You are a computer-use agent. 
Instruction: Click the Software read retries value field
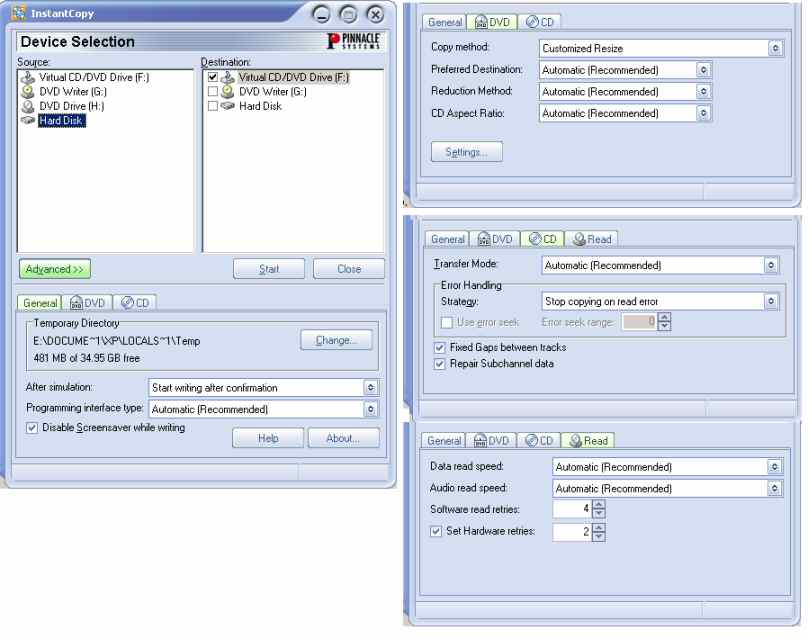(x=573, y=509)
